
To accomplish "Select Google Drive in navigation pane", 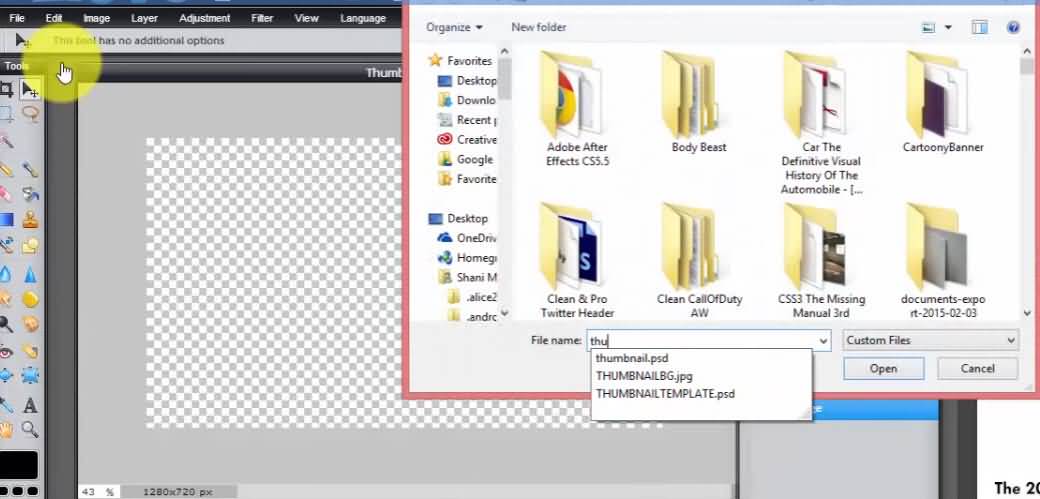I will [466, 159].
